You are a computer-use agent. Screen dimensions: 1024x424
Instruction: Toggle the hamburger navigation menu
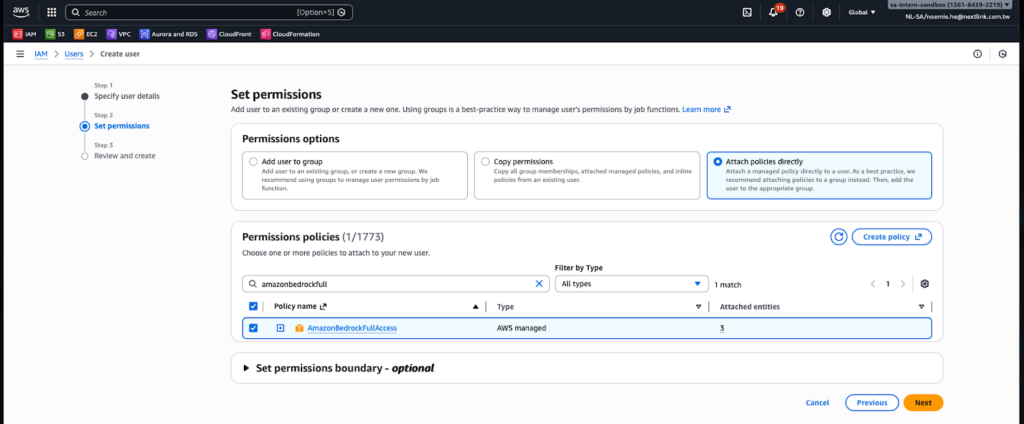(20, 54)
